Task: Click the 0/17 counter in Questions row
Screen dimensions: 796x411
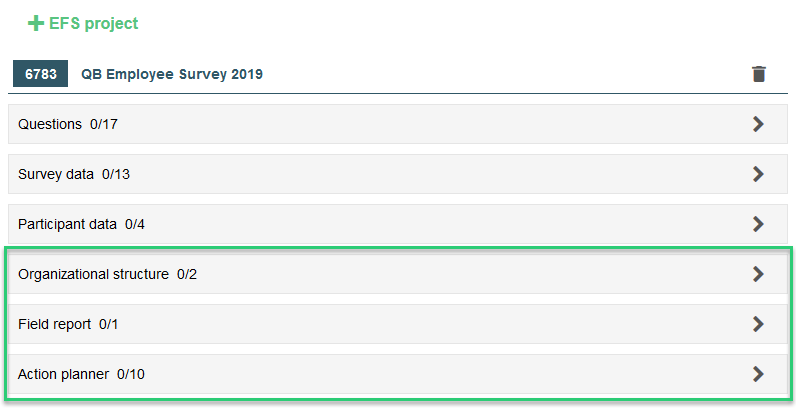Action: coord(104,124)
